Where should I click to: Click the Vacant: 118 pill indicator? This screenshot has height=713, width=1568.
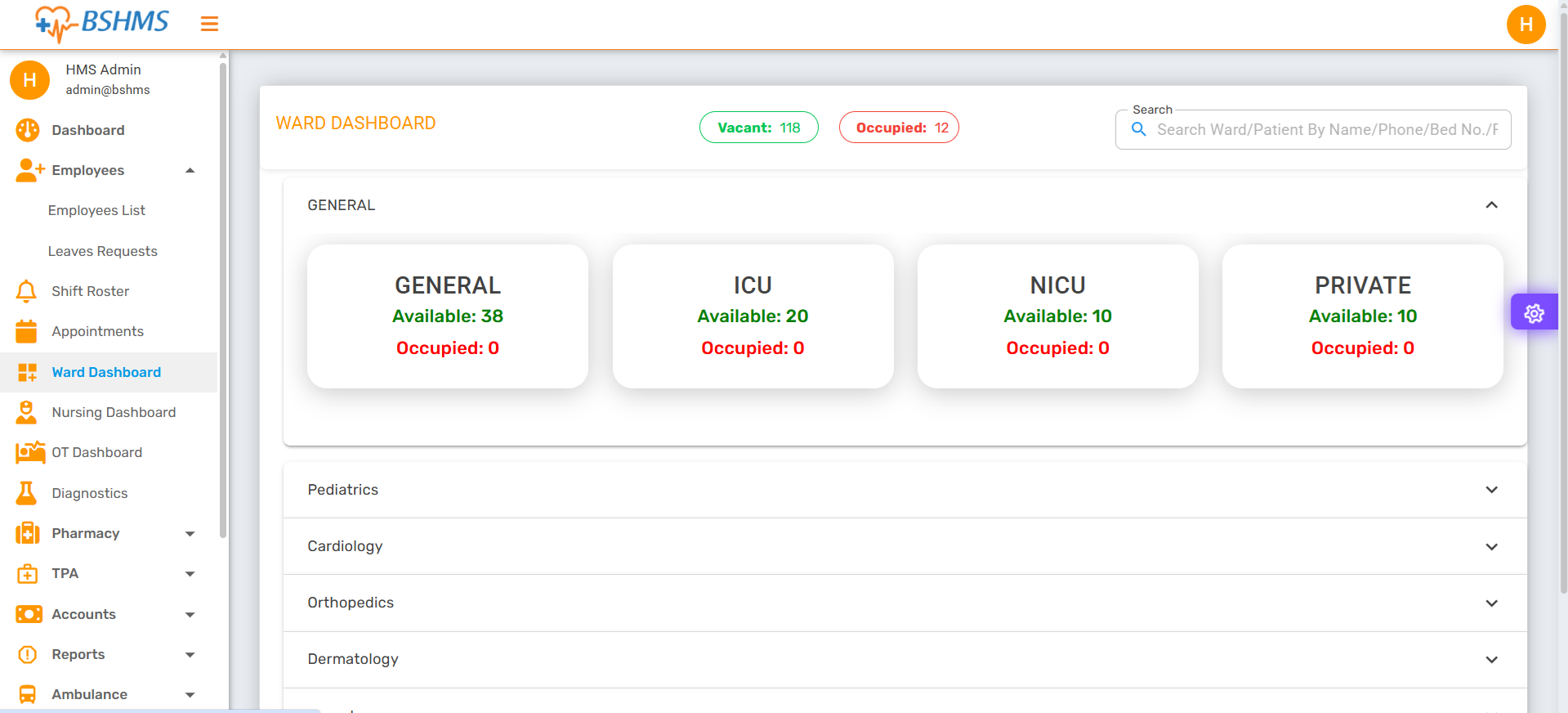[758, 128]
